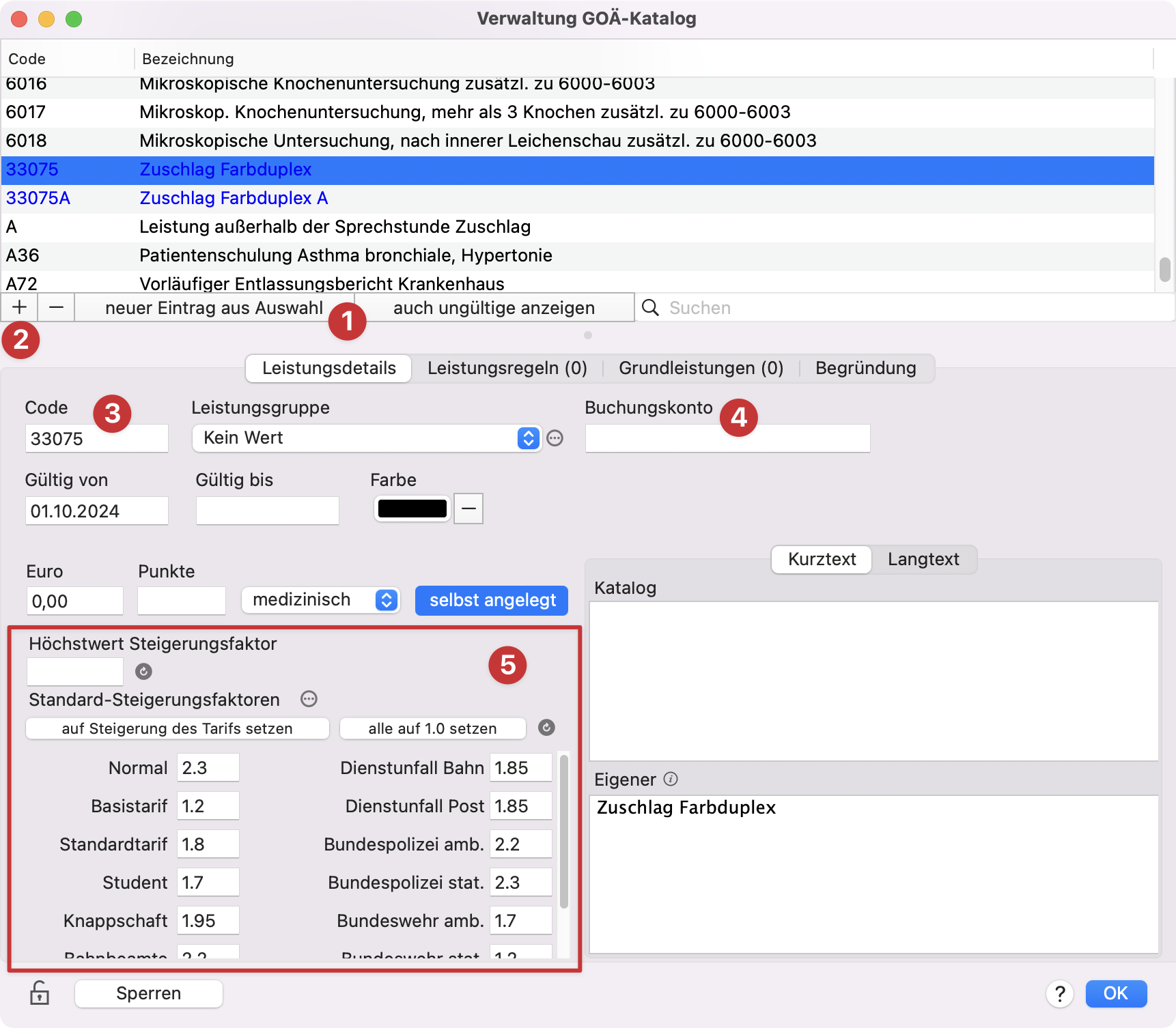Open the black Farbe color swatch
Screen dimensions: 1176x1028
pos(412,509)
